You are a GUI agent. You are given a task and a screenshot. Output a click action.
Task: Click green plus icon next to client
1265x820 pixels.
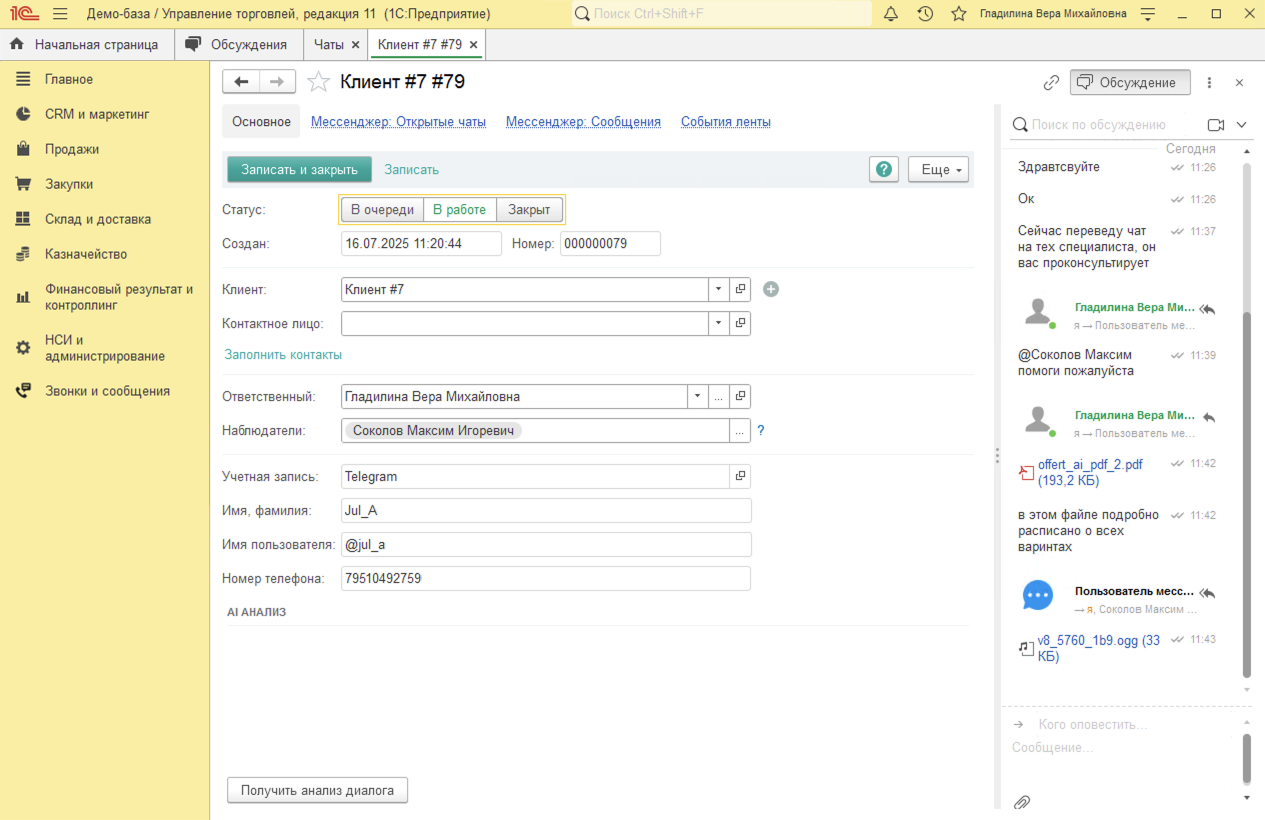coord(770,289)
